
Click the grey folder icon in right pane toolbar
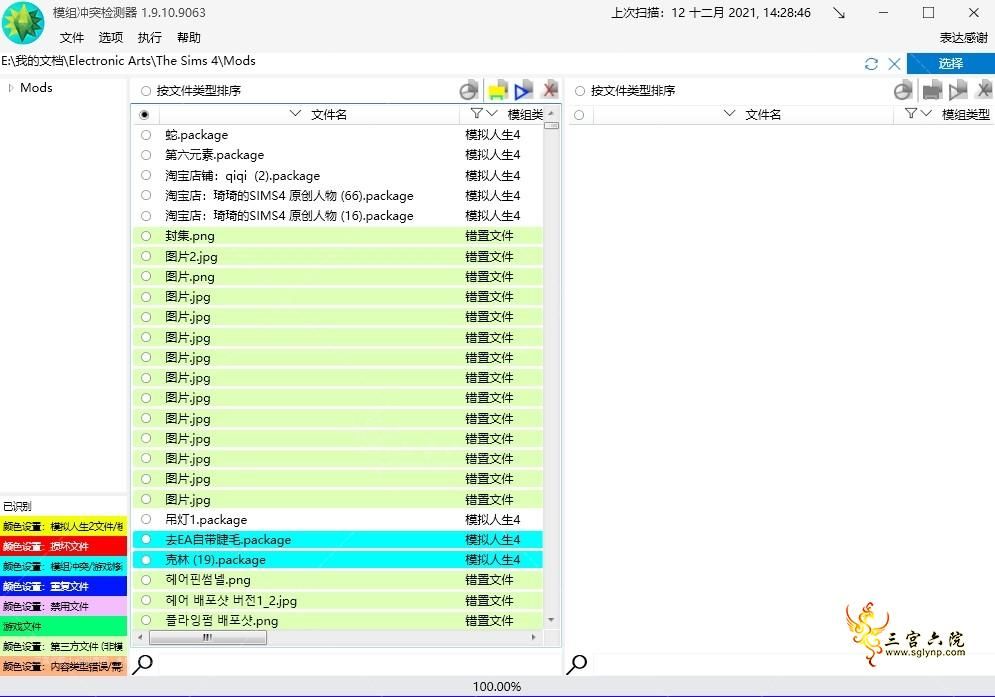[932, 91]
